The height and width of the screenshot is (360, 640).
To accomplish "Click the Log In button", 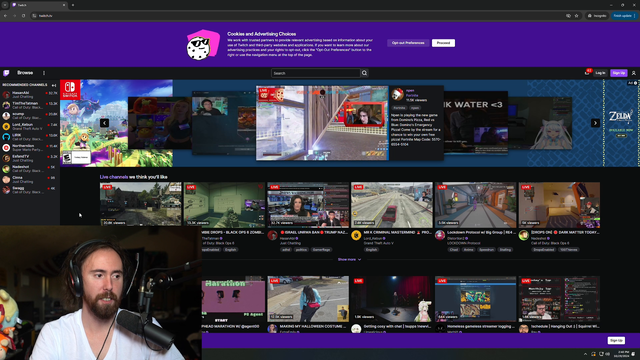I will tap(600, 73).
